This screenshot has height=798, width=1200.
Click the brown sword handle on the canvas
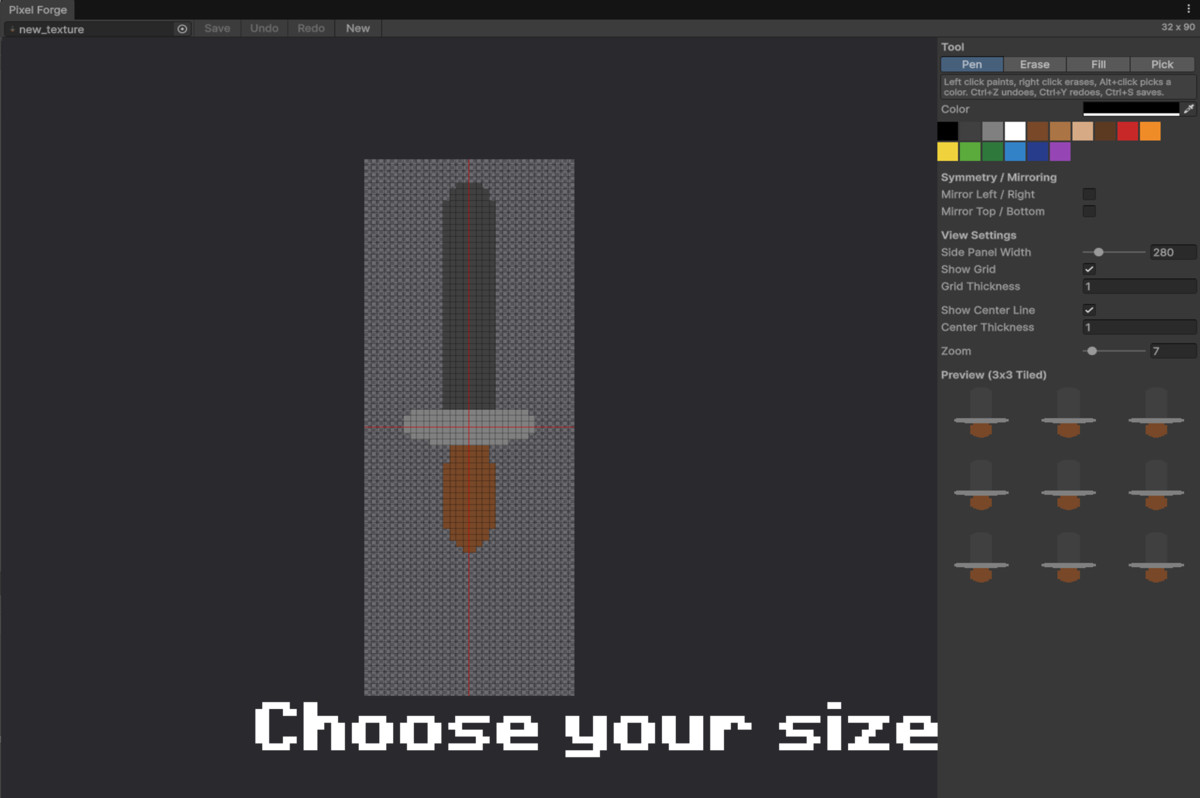pos(468,498)
